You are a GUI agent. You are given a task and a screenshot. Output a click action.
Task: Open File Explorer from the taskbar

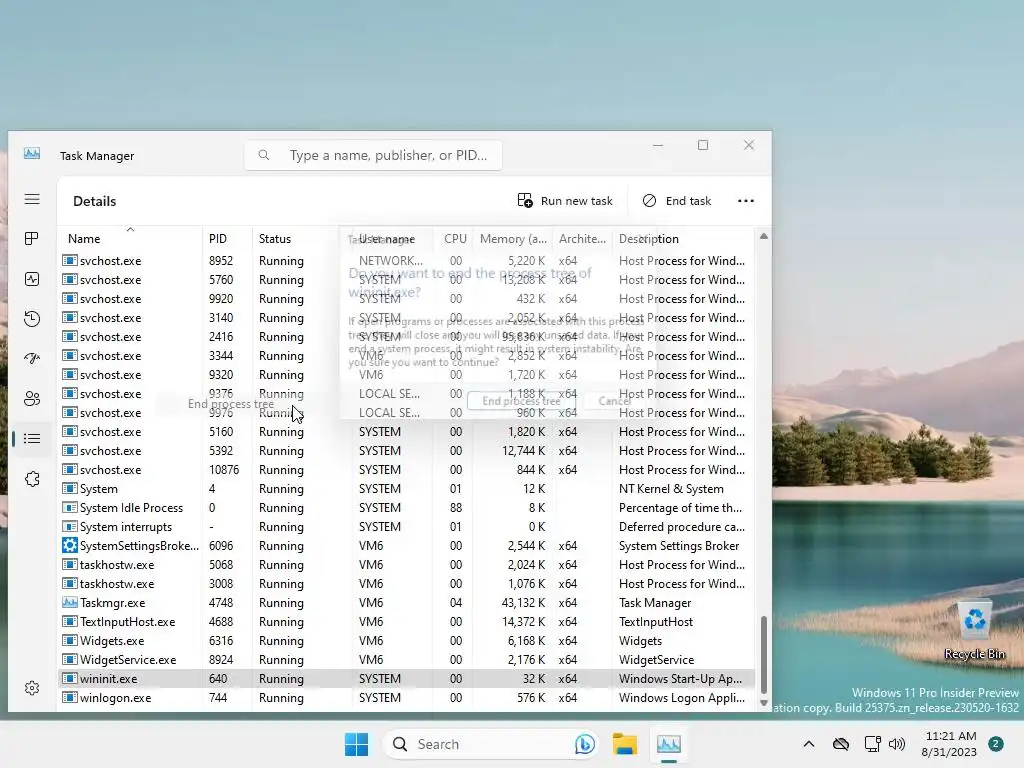[625, 744]
